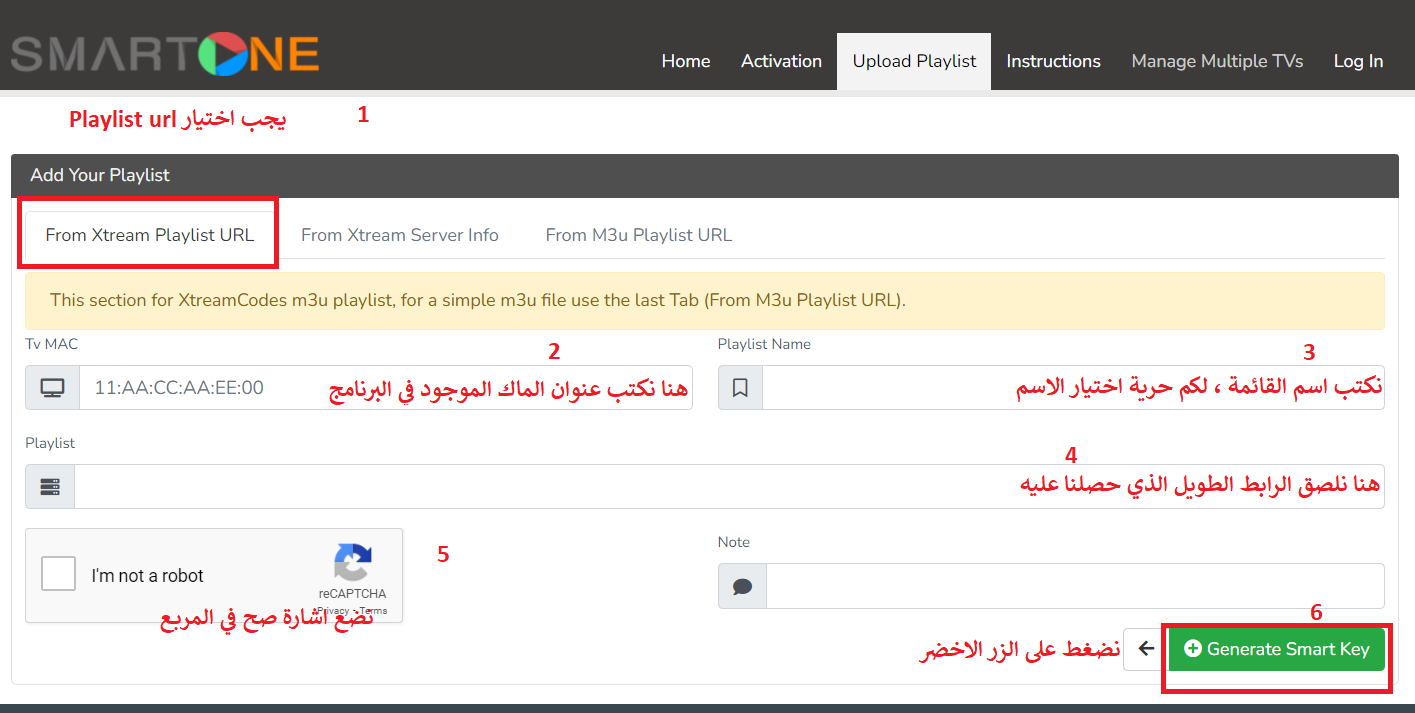1415x713 pixels.
Task: Focus the Tv MAC input field
Action: tap(200, 388)
